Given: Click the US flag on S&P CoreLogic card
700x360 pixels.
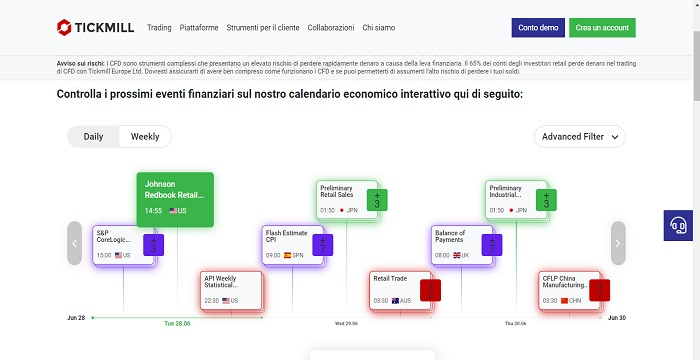Looking at the screenshot, I should click(118, 255).
